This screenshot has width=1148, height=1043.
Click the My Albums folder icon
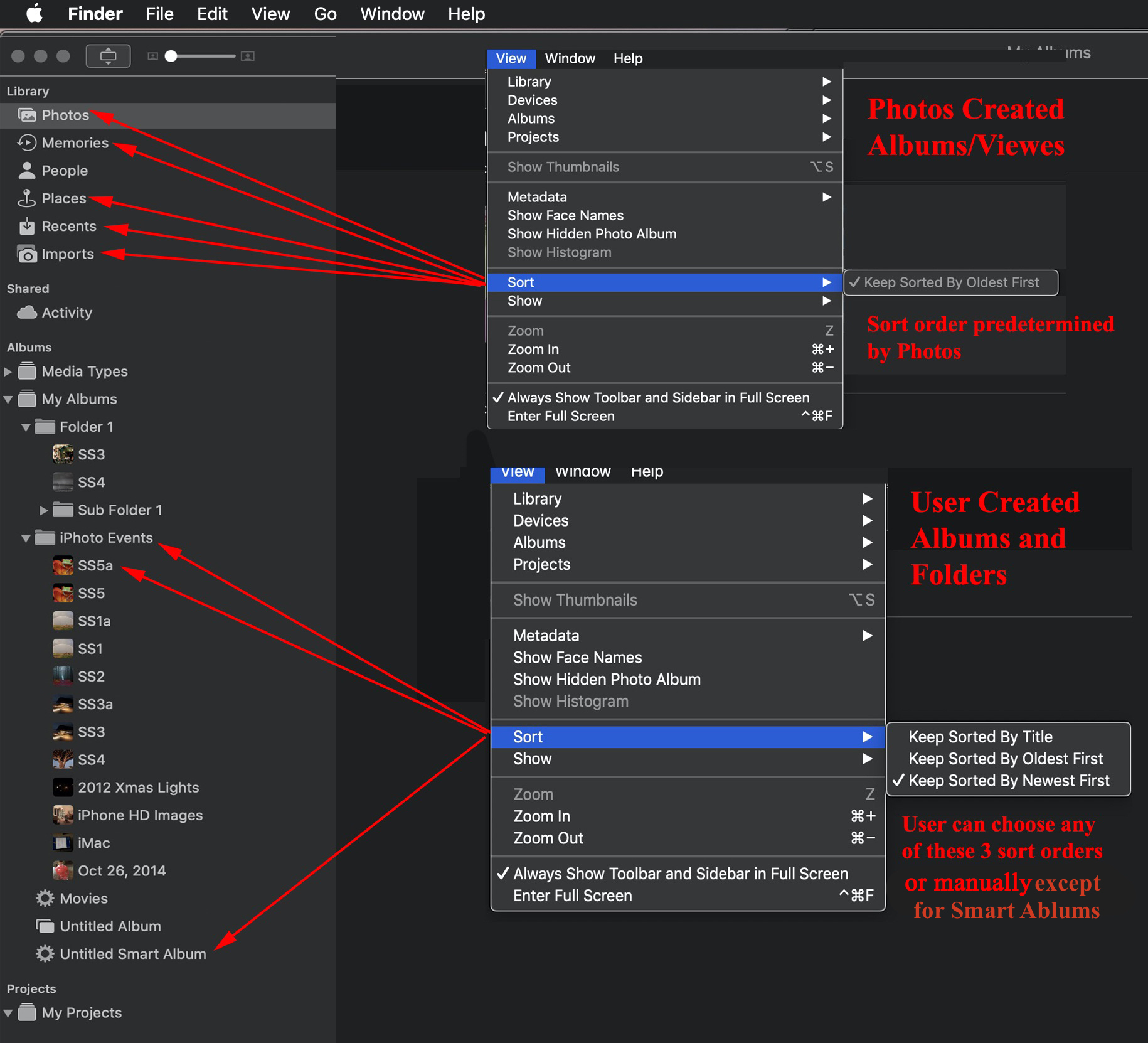coord(27,399)
